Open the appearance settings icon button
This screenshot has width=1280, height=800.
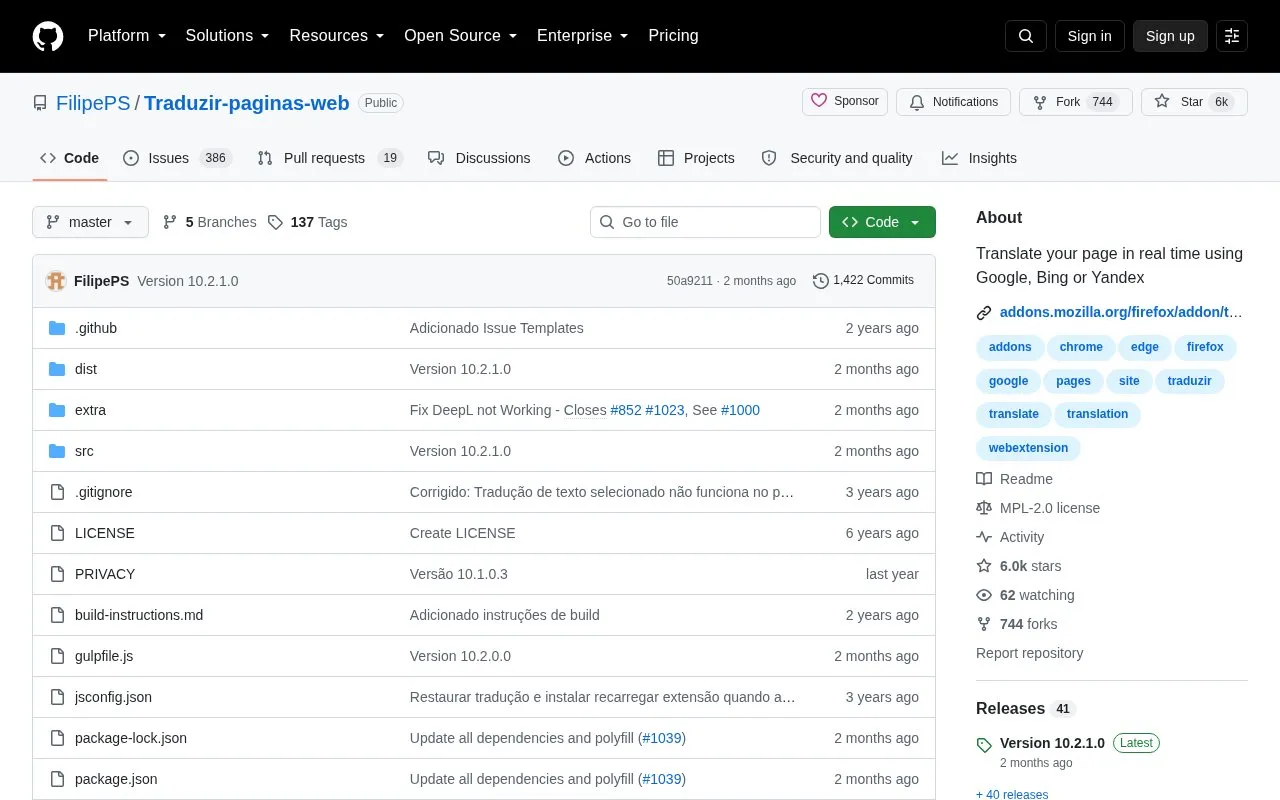pos(1232,36)
